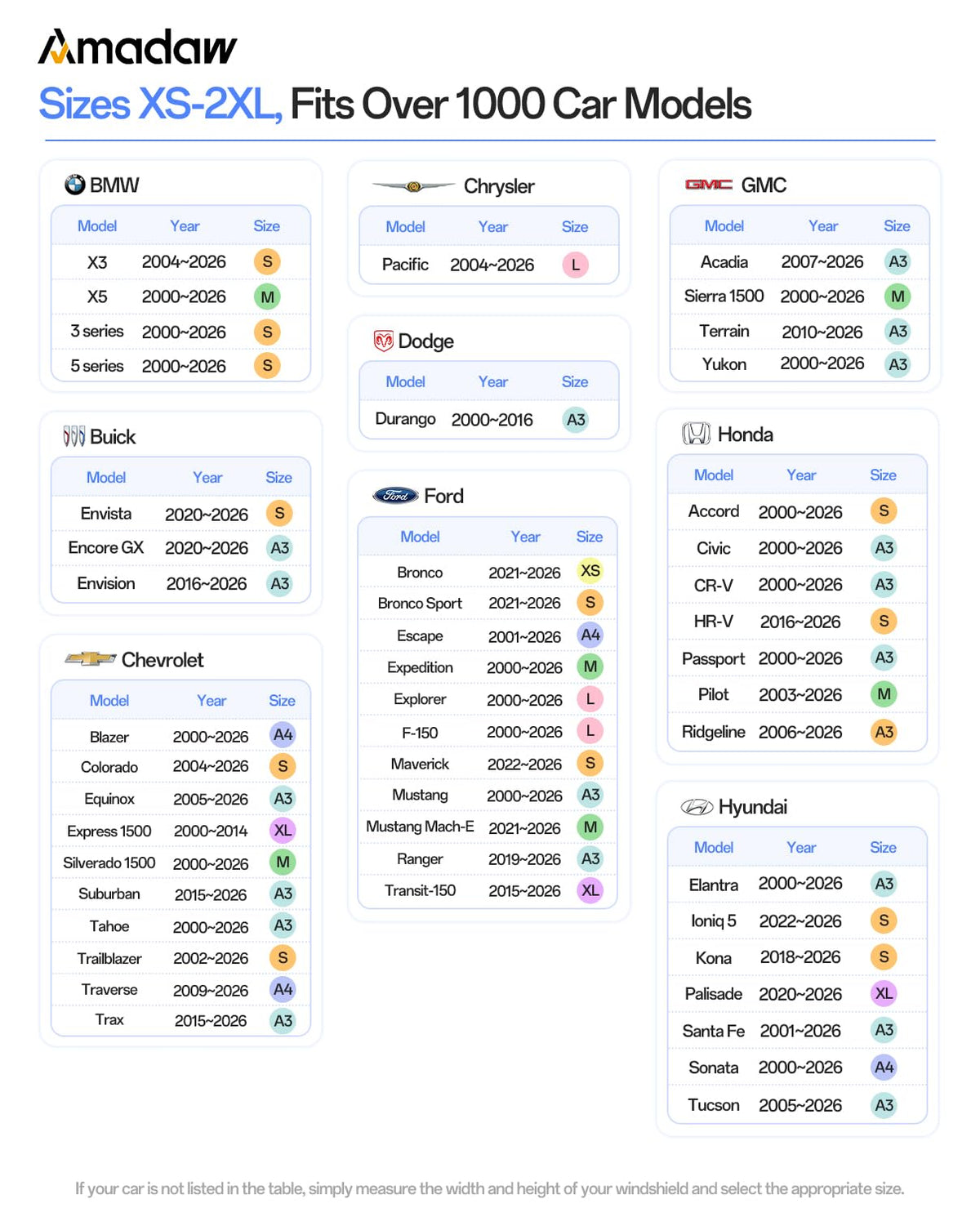
Task: Click the A4 size badge for Ford Escape
Action: click(590, 635)
